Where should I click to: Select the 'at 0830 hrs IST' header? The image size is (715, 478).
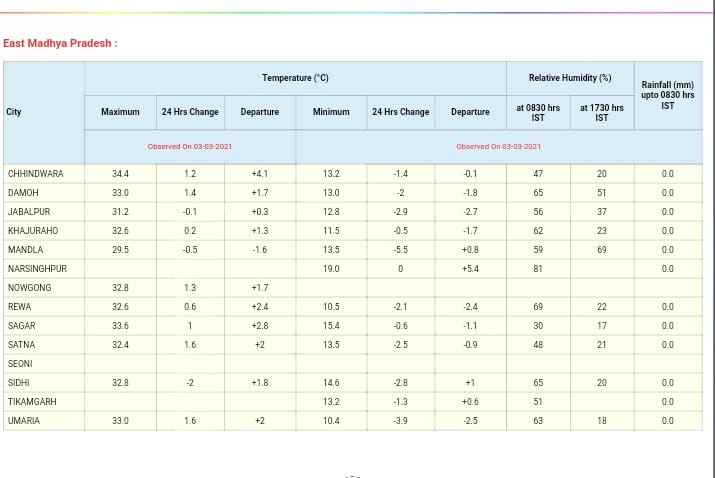coord(537,112)
